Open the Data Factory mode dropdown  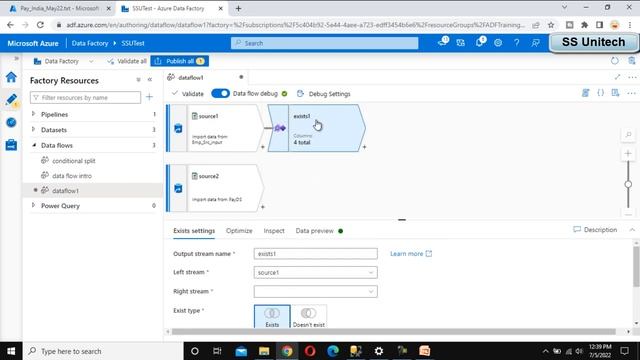(x=64, y=61)
